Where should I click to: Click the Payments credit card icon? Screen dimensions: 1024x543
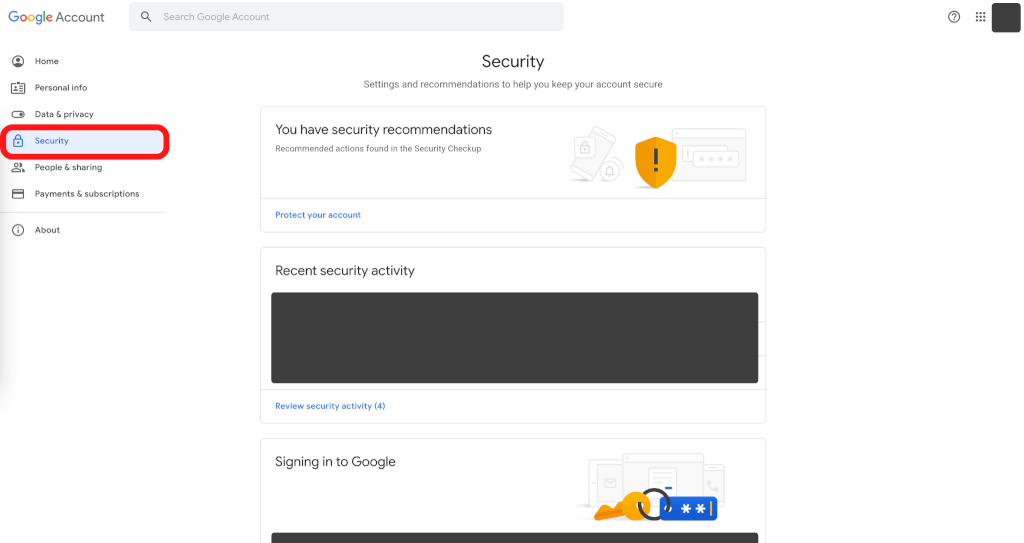(18, 194)
